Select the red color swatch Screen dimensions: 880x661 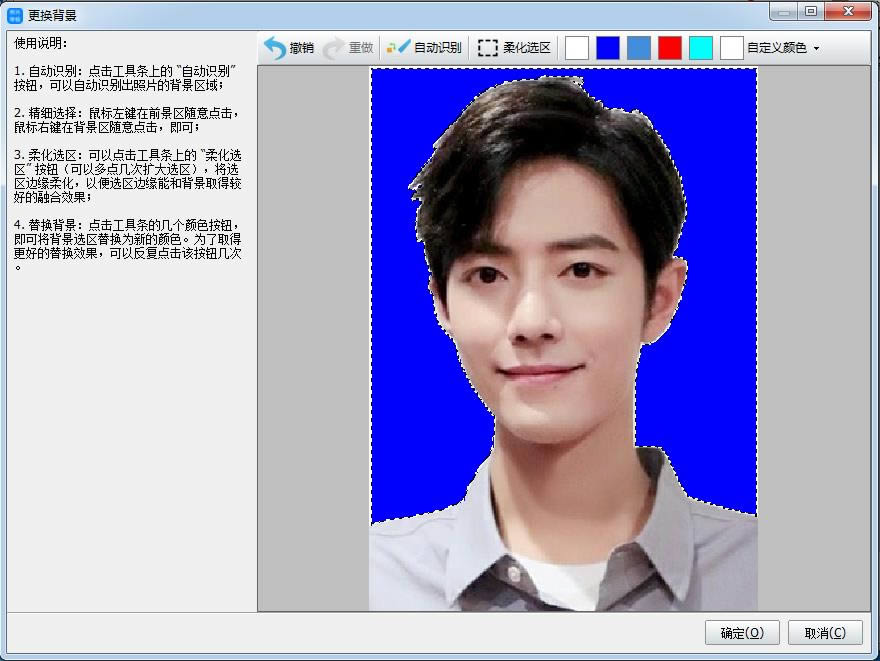click(670, 48)
